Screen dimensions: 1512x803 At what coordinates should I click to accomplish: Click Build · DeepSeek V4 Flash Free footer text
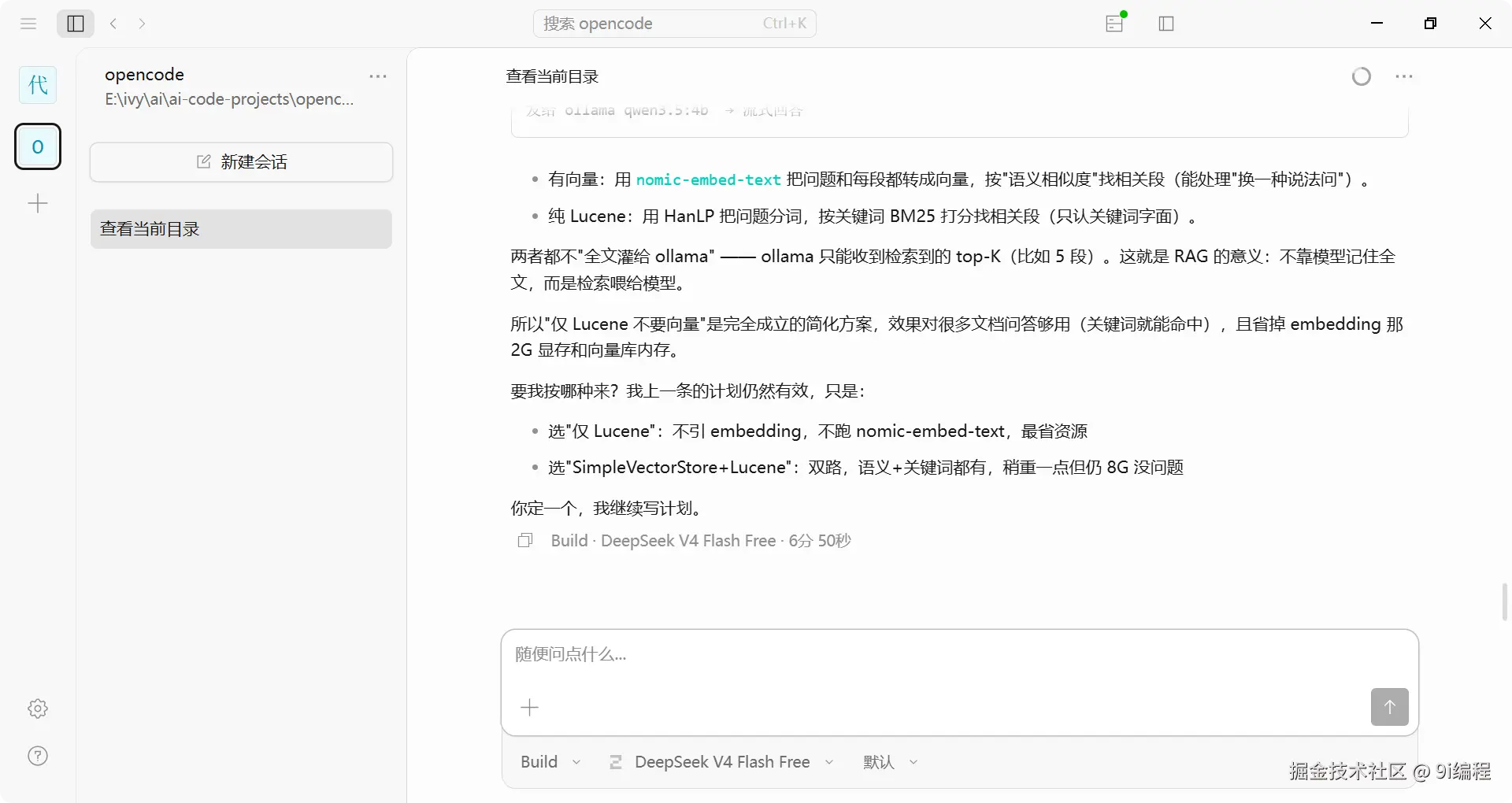click(x=701, y=541)
